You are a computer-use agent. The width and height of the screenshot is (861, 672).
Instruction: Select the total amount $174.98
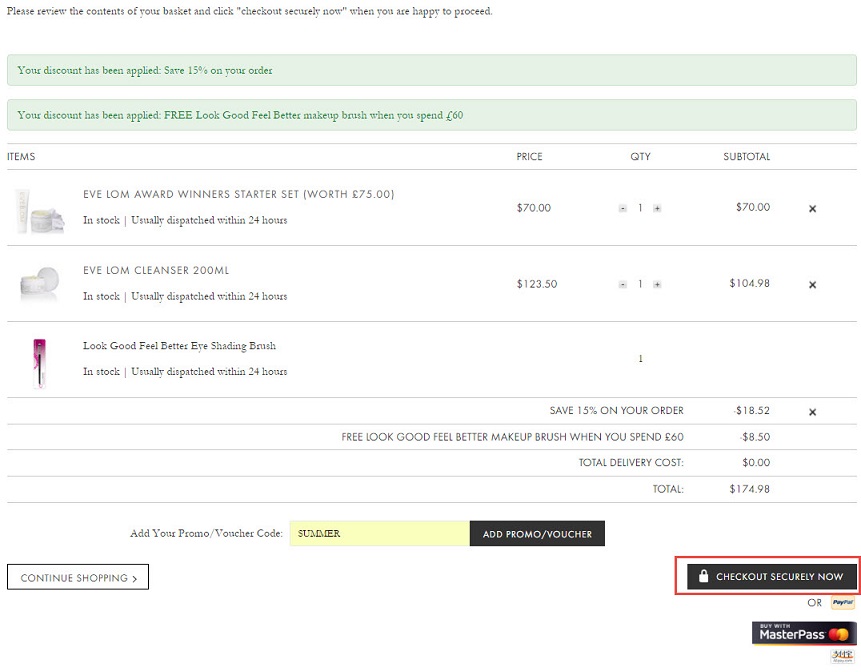coord(750,489)
